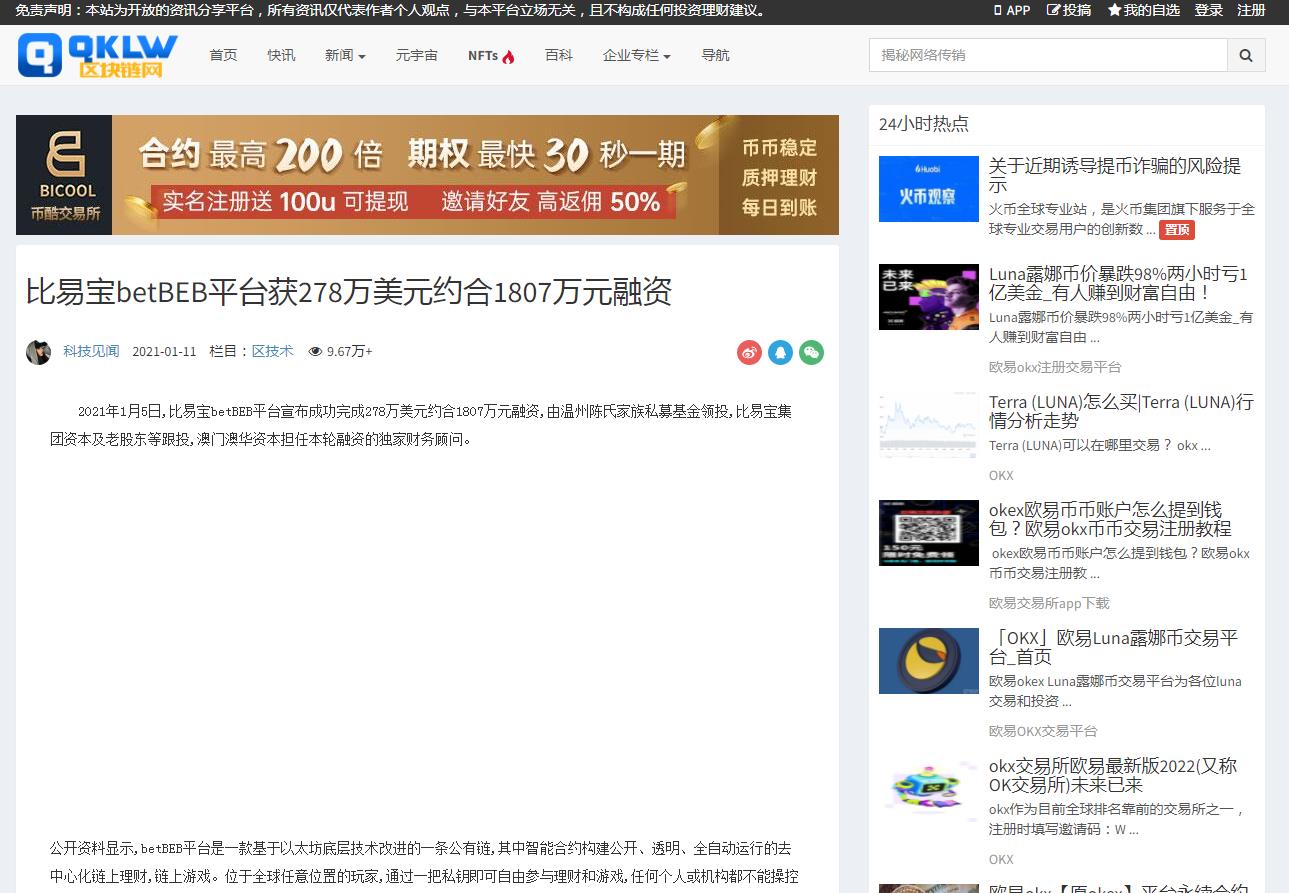The width and height of the screenshot is (1289, 893).
Task: Open 投稿 submission link
Action: pyautogui.click(x=1069, y=10)
